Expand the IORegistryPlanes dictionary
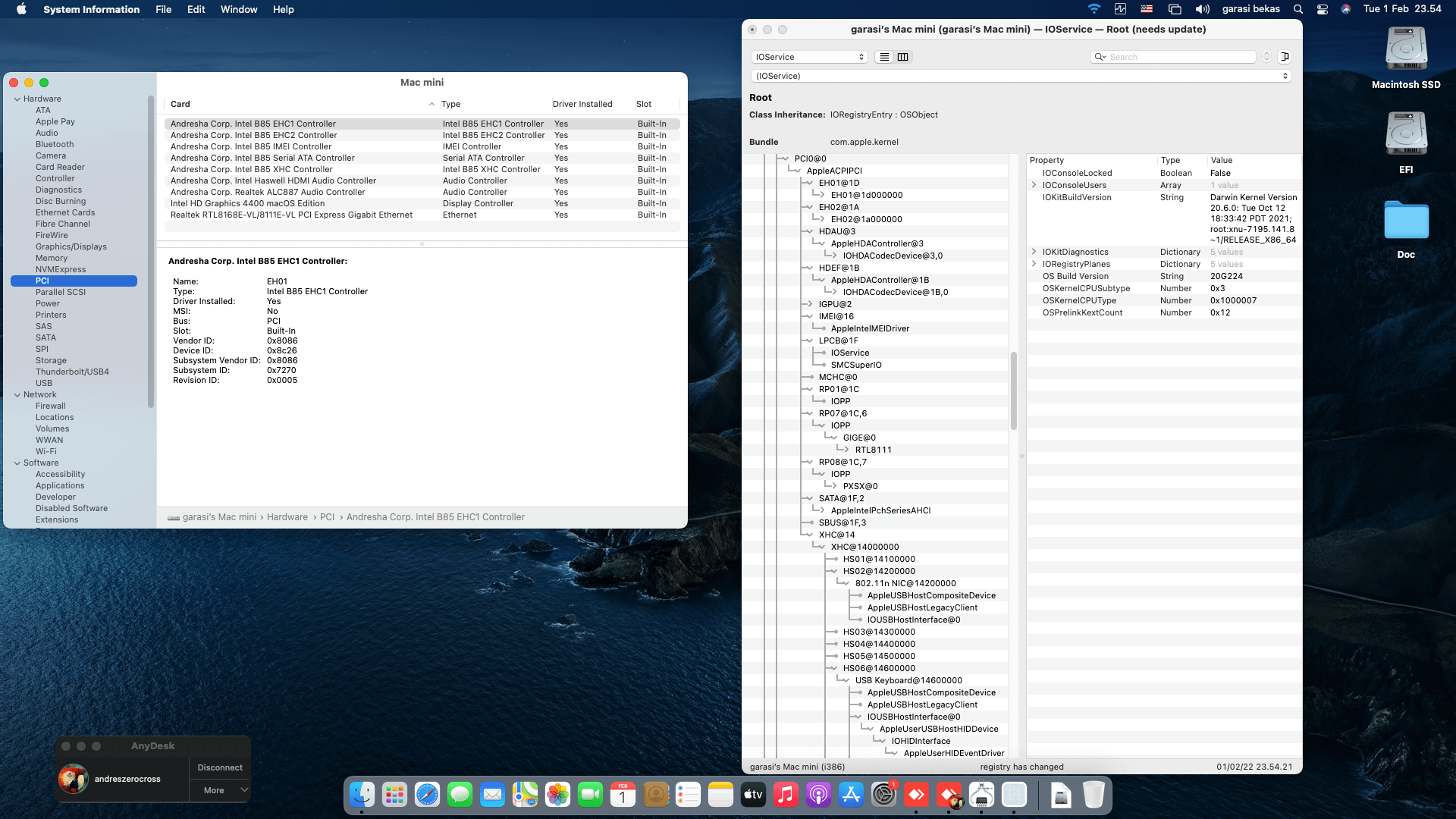The height and width of the screenshot is (819, 1456). 1034,264
